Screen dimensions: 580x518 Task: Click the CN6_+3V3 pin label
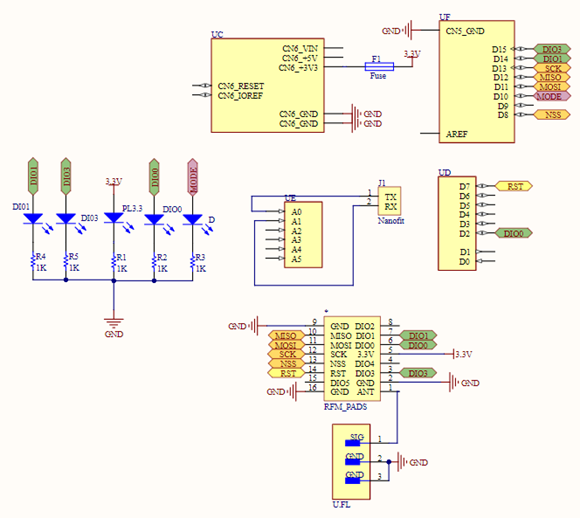pos(298,68)
